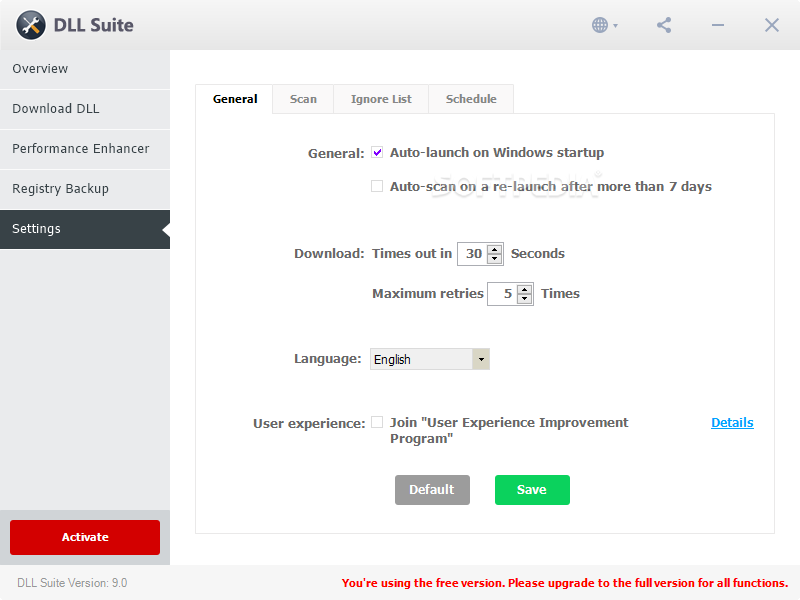
Task: Uncheck Auto-launch on Windows startup
Action: [x=377, y=152]
